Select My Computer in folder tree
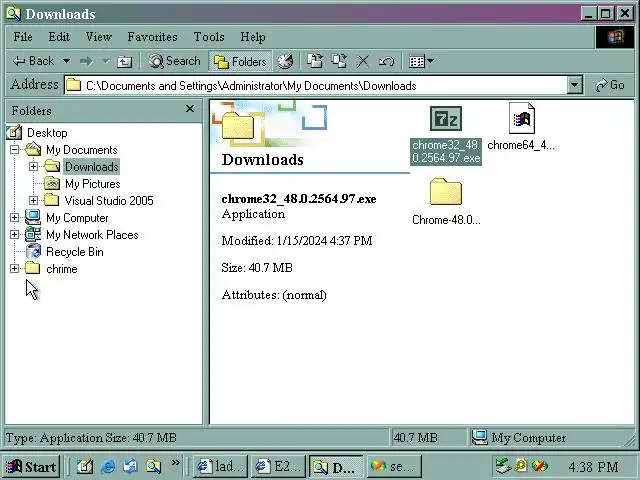Screen dimensions: 640x480 coord(77,218)
